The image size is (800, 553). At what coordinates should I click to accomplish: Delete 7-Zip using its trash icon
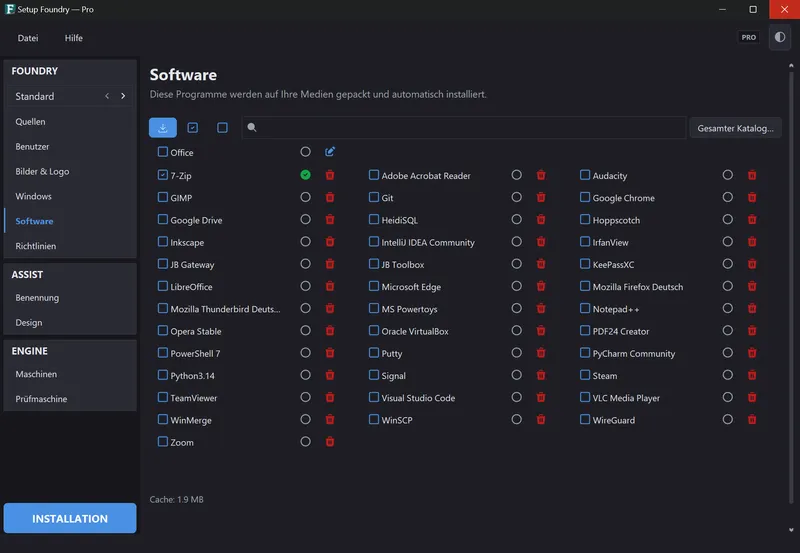pyautogui.click(x=330, y=175)
